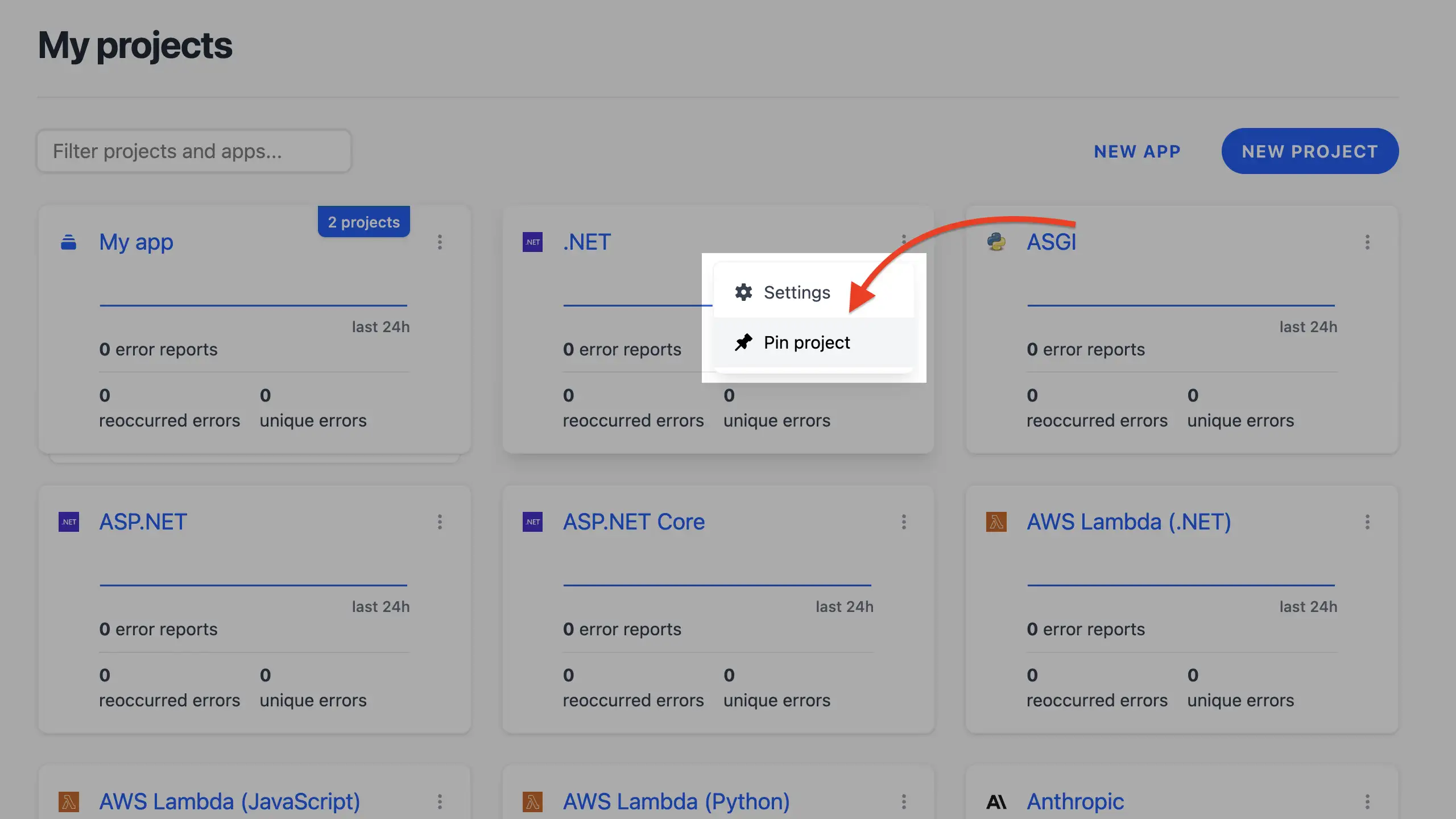The width and height of the screenshot is (1456, 819).
Task: Click the AWS Lambda (Python) logo icon
Action: click(x=532, y=802)
